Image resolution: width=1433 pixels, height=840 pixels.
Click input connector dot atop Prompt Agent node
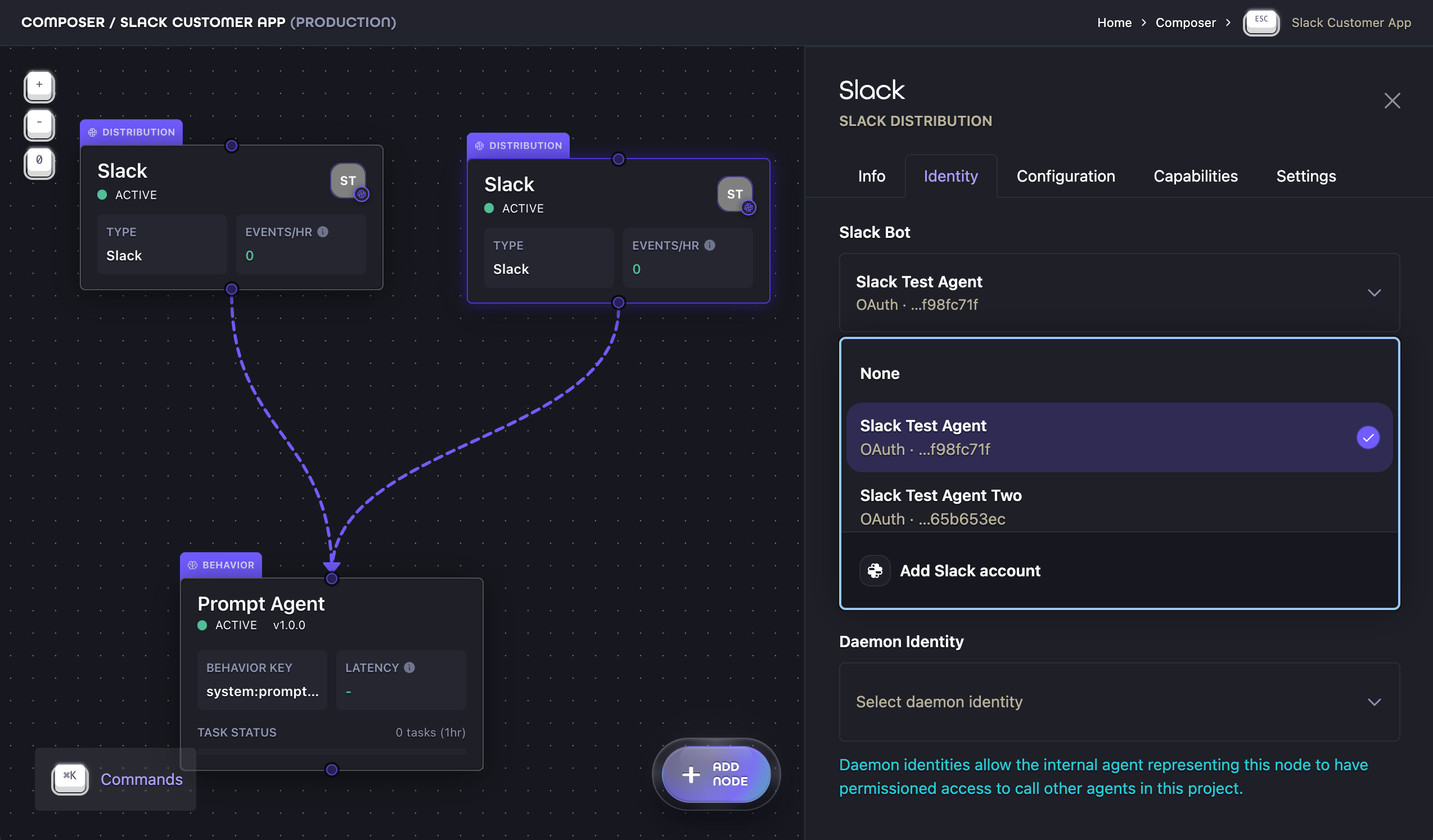pos(331,579)
